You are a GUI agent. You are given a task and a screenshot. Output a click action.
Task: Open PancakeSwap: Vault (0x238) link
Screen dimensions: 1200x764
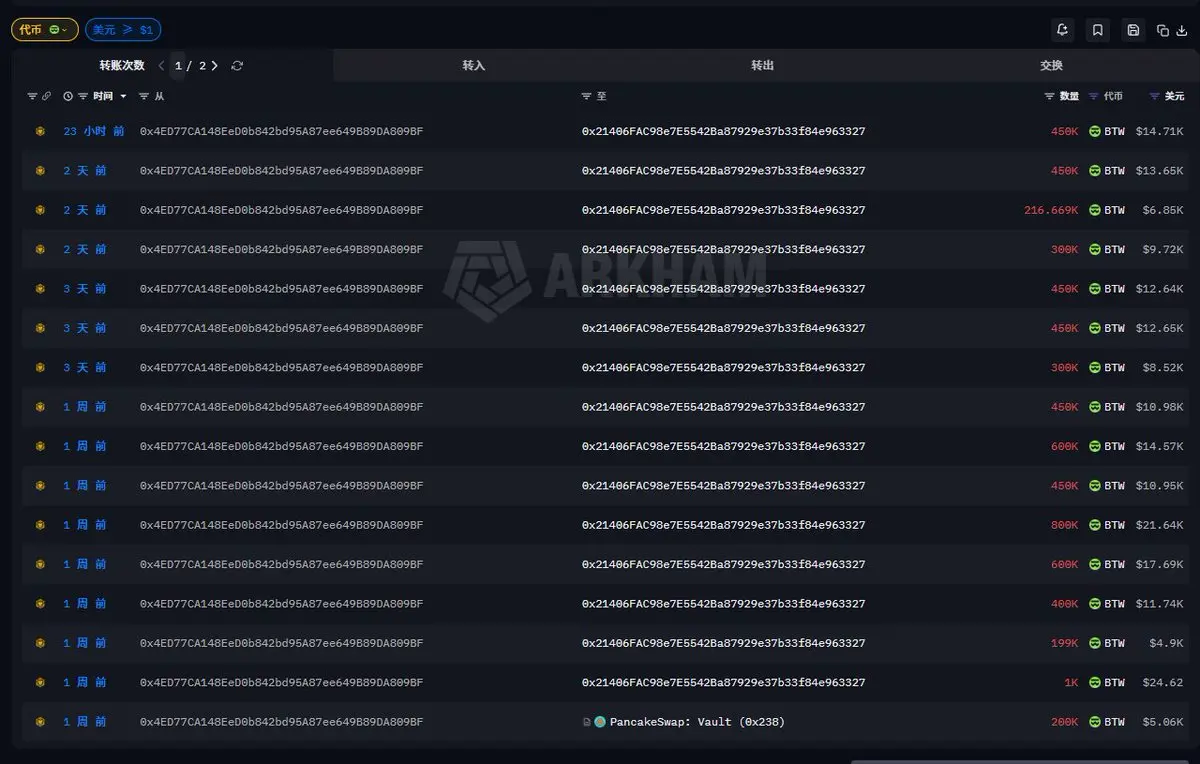coord(696,722)
